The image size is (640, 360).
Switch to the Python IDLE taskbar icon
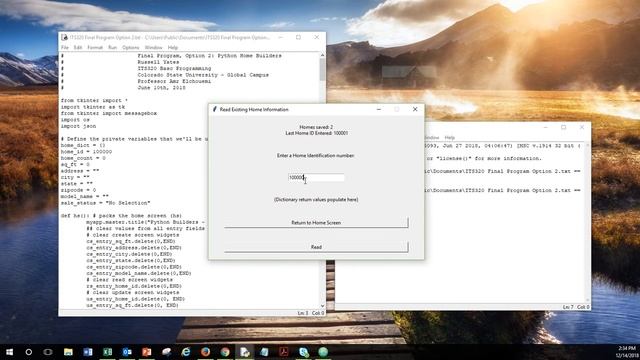tap(244, 351)
